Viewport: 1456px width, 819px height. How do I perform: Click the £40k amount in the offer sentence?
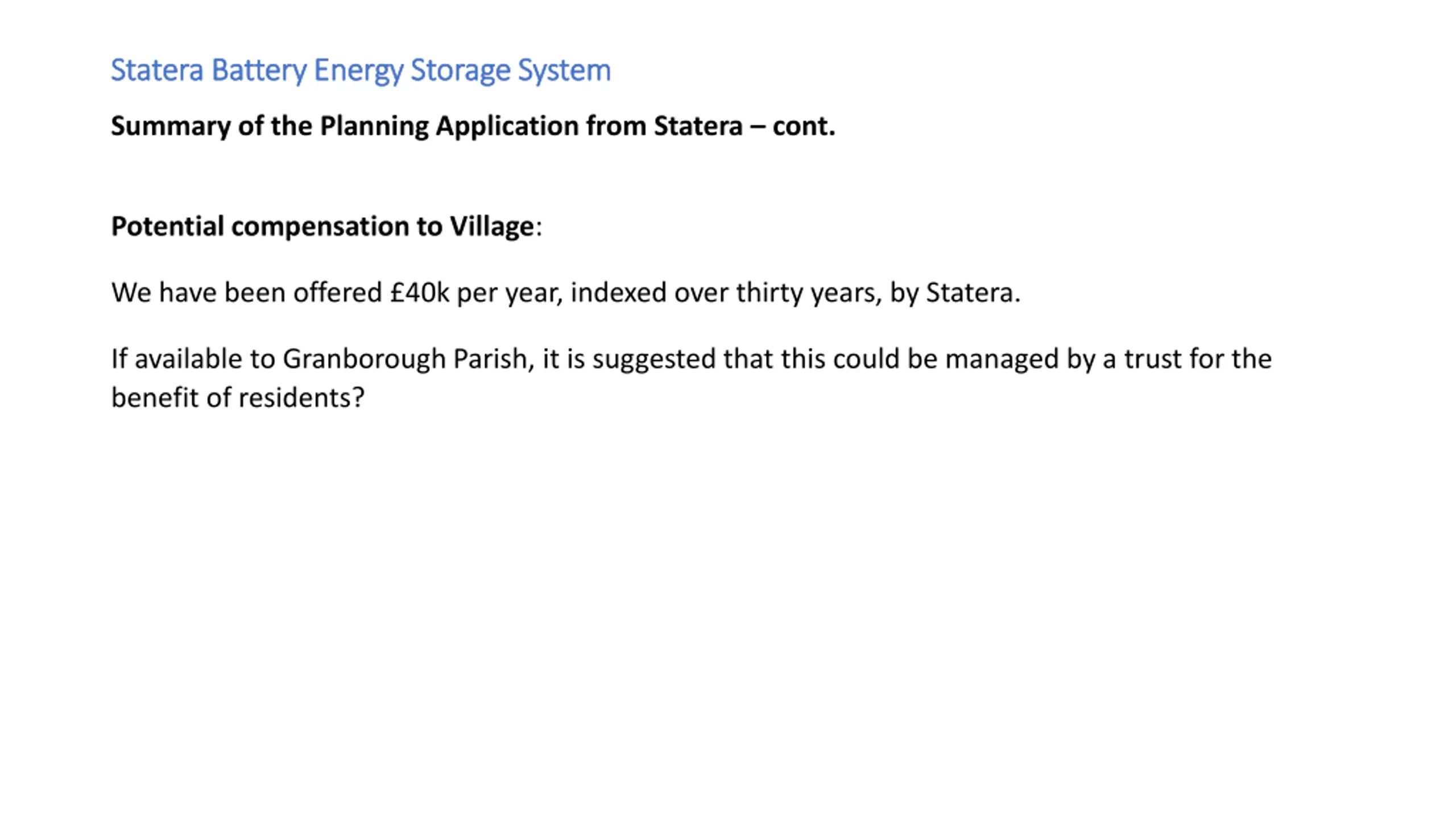420,293
